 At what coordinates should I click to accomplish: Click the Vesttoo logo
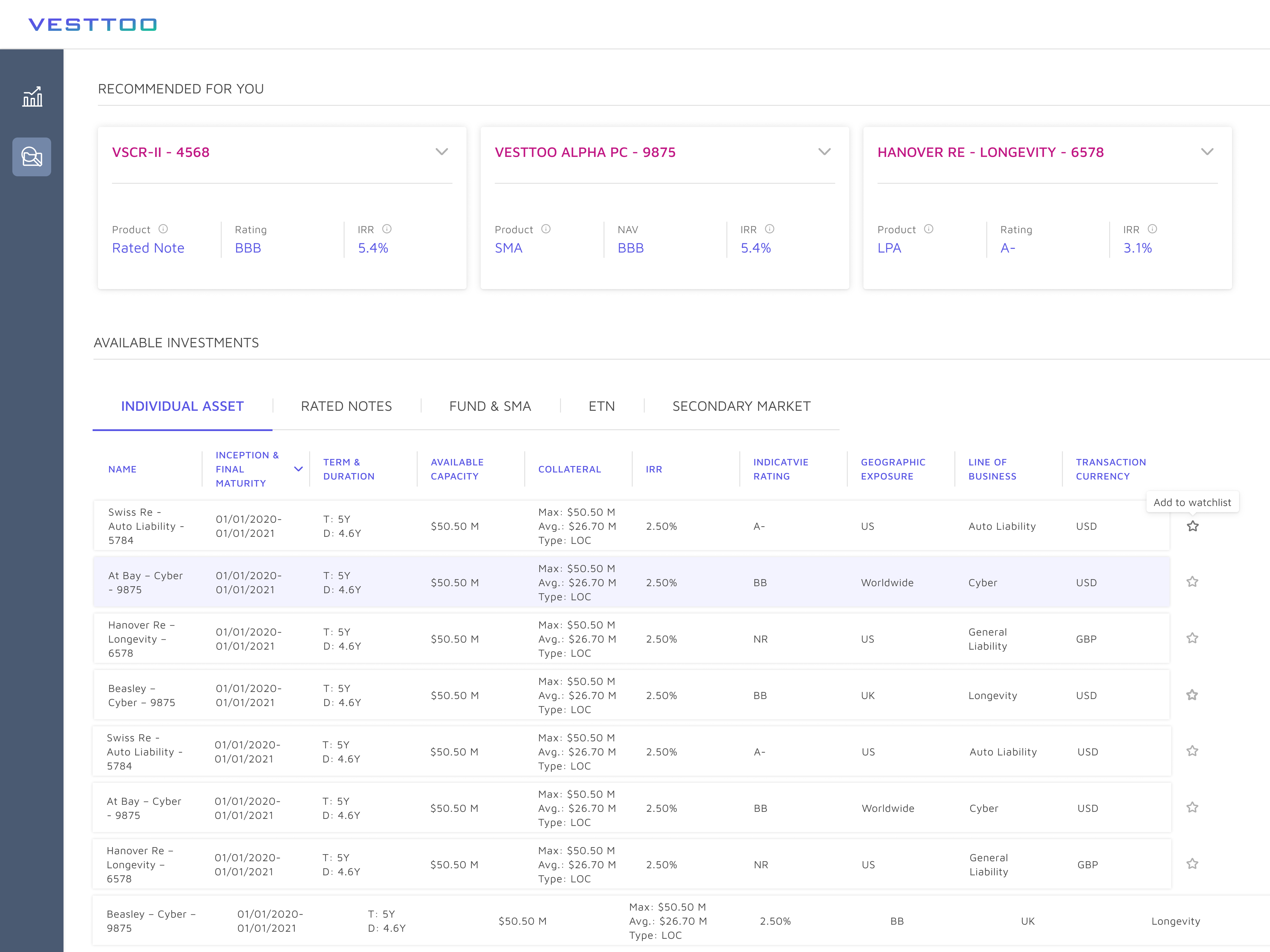(x=92, y=25)
